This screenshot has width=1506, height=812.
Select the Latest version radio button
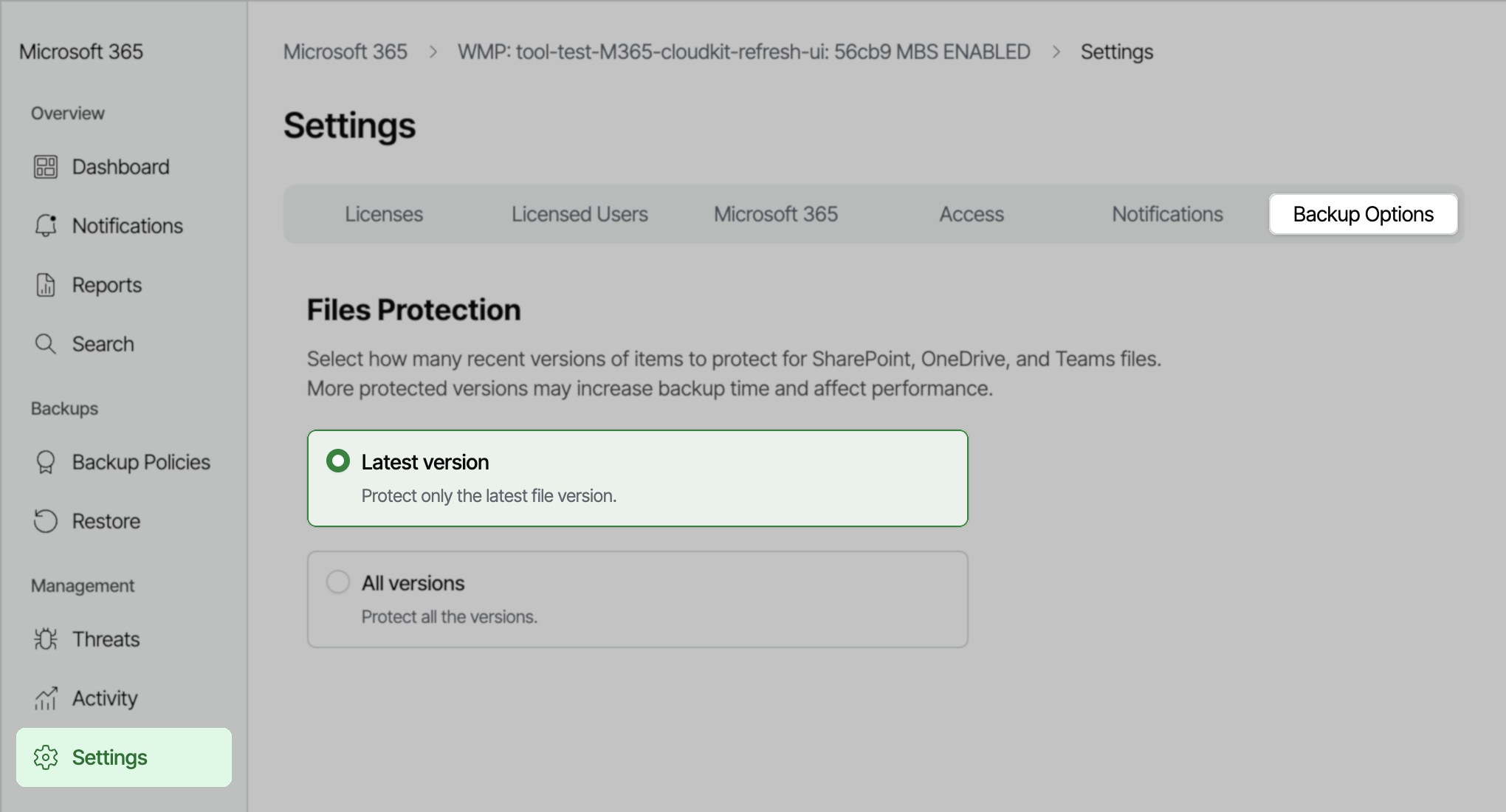pos(337,461)
